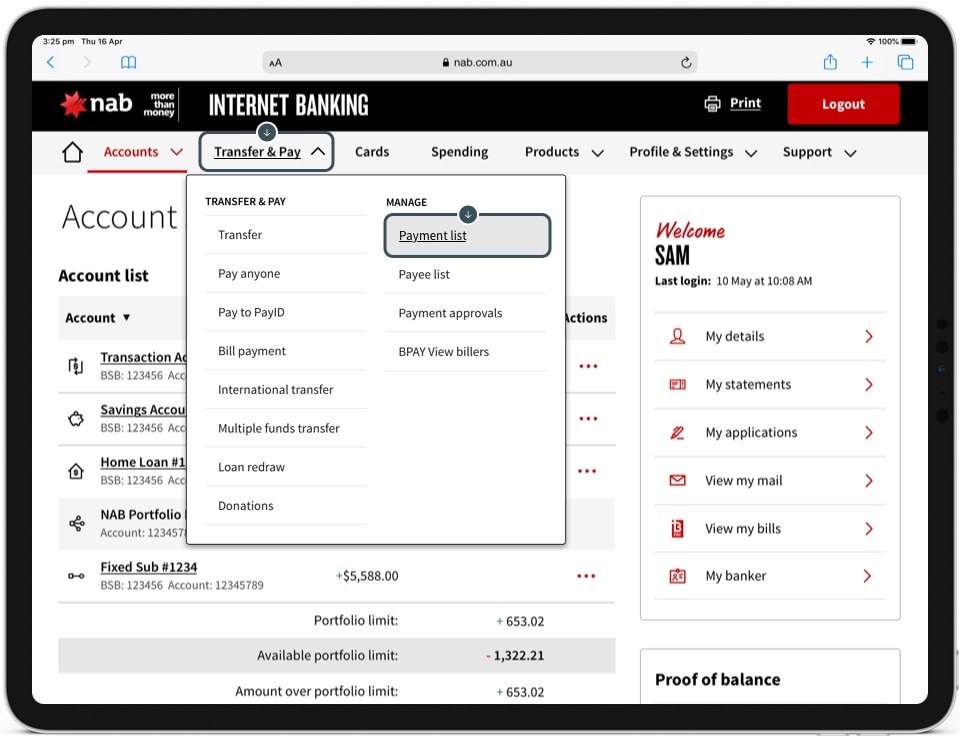Select International transfer
The width and height of the screenshot is (960, 740).
[x=285, y=389]
